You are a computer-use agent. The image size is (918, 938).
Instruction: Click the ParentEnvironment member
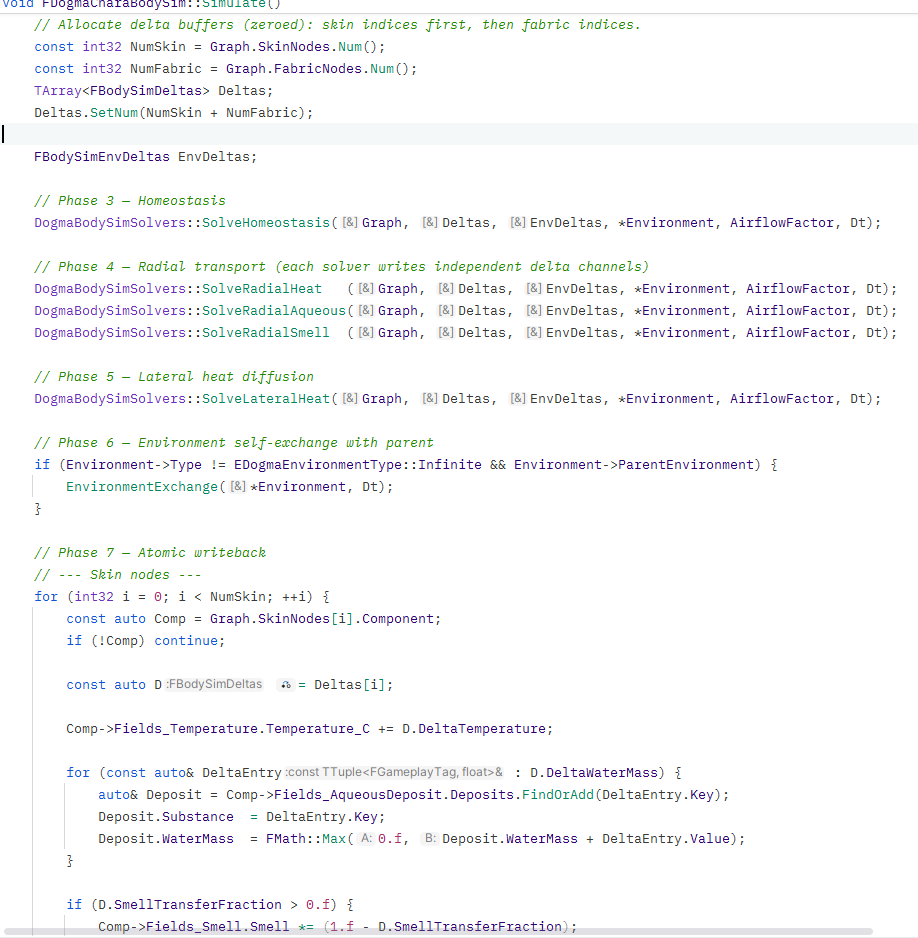click(x=685, y=464)
